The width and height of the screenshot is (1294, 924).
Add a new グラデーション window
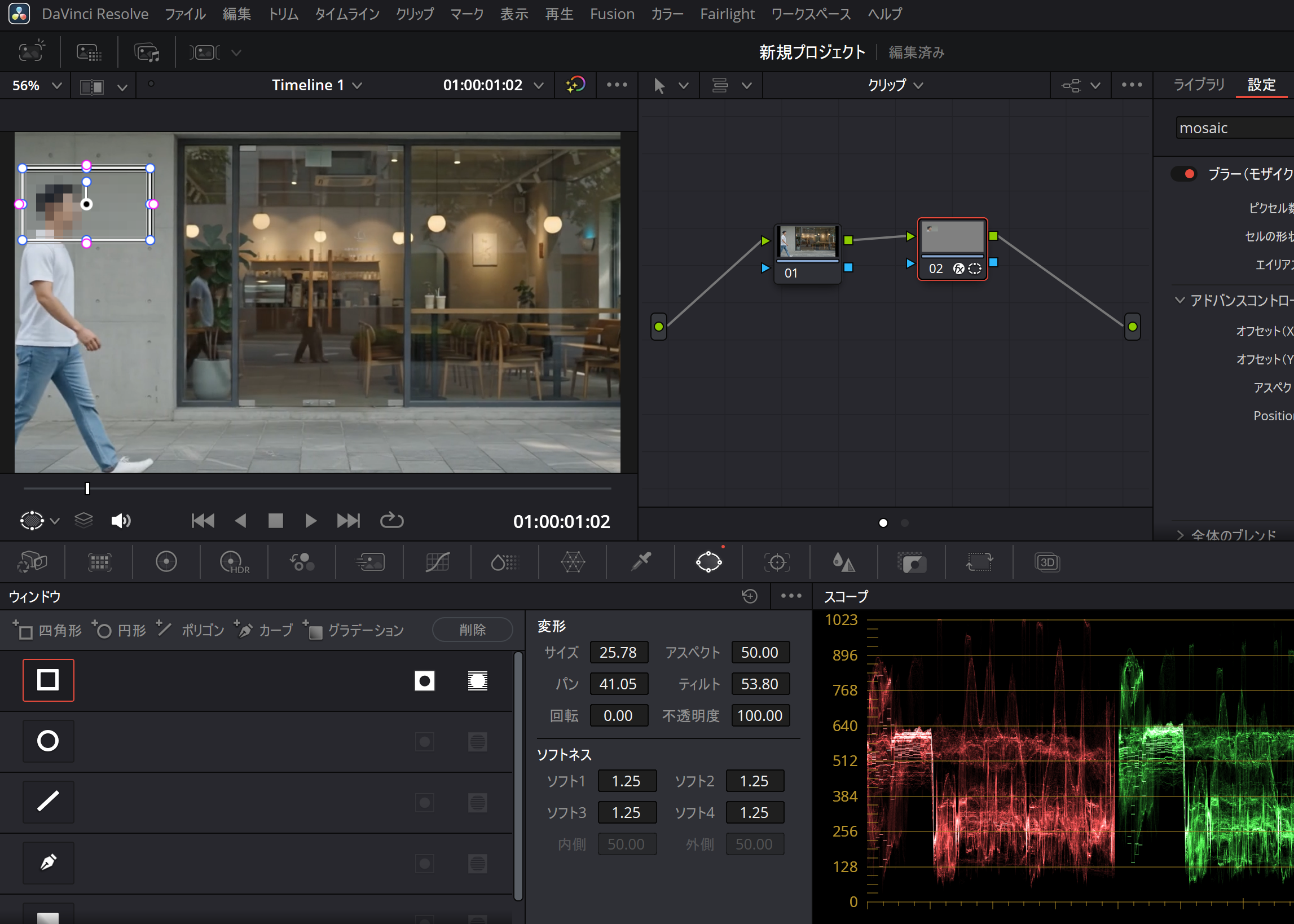(353, 630)
